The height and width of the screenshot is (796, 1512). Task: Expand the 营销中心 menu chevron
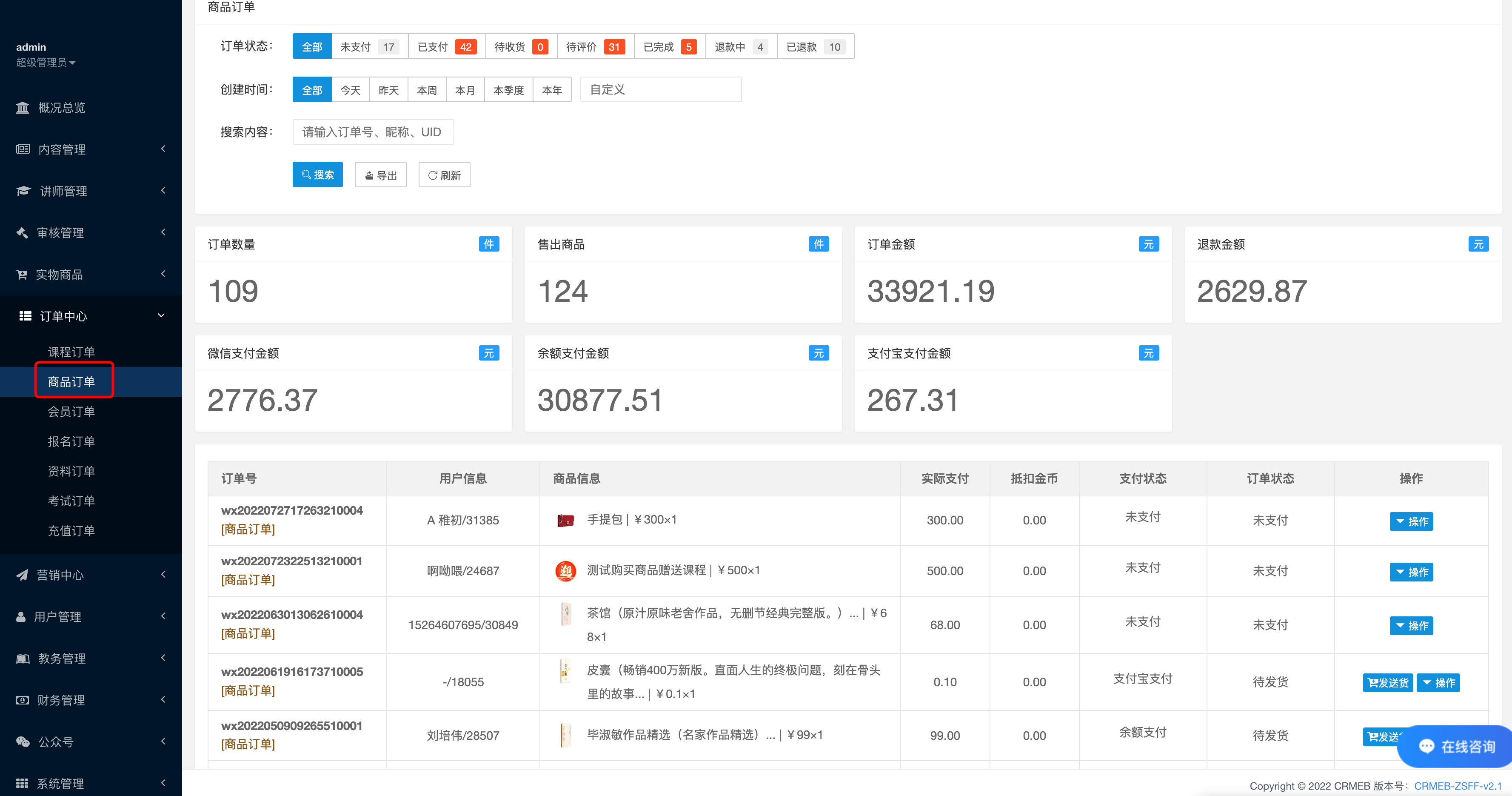pos(163,575)
